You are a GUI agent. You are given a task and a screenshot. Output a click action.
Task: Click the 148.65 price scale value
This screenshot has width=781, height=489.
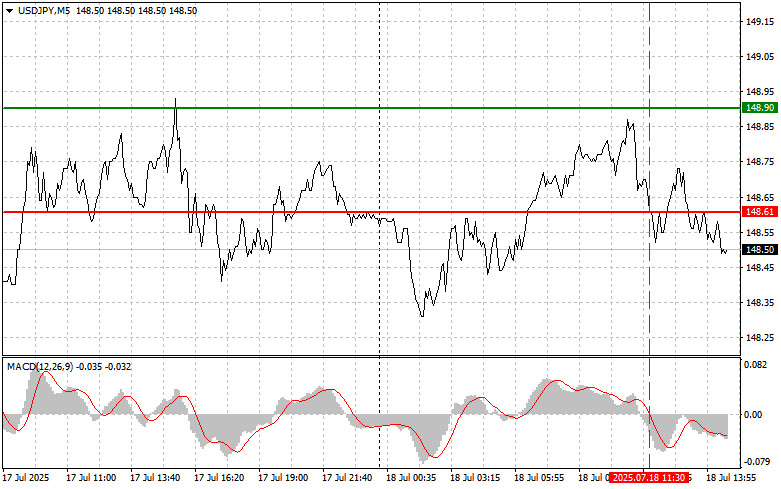760,197
